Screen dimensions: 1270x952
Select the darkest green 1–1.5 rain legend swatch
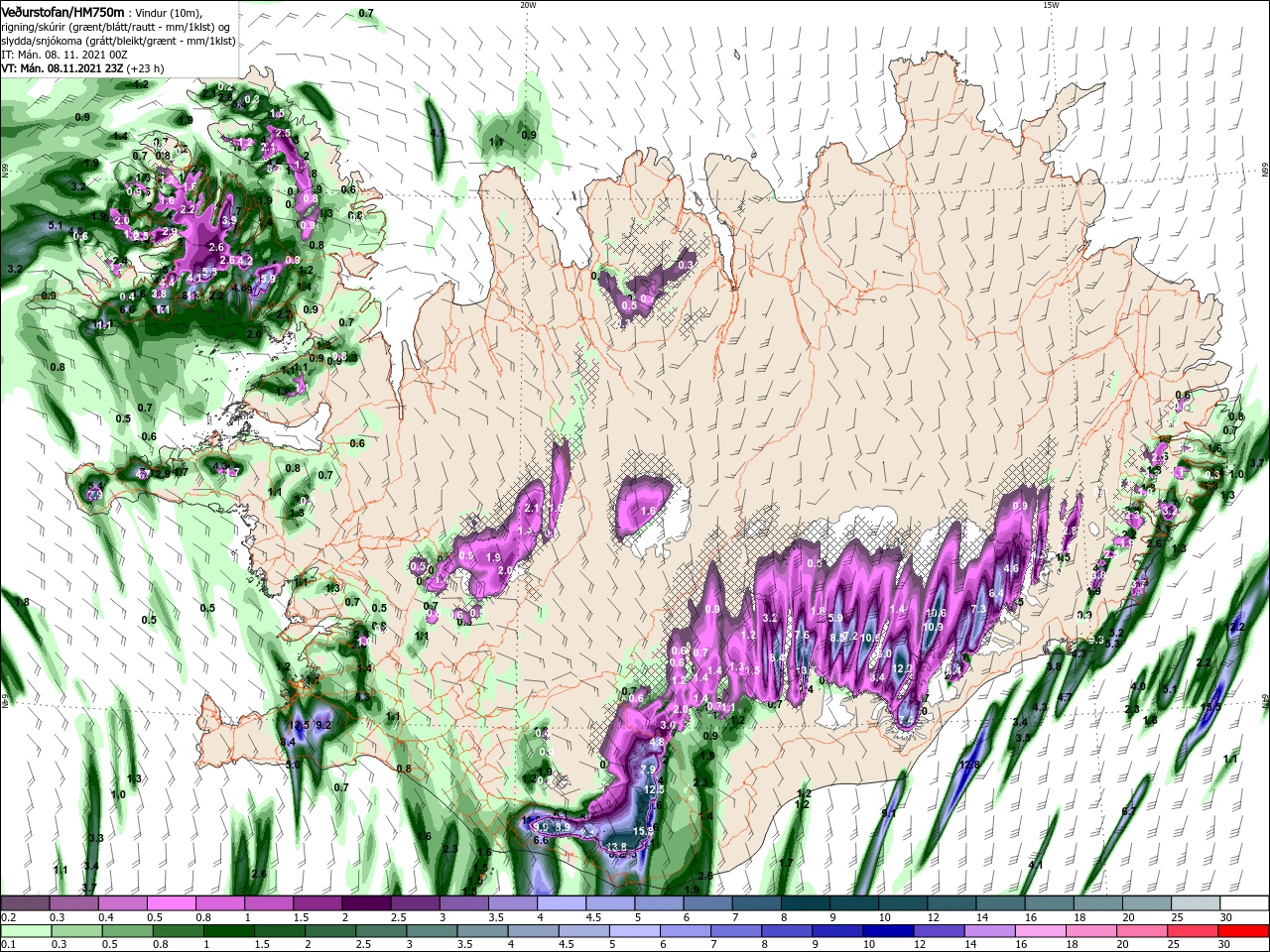click(x=231, y=930)
